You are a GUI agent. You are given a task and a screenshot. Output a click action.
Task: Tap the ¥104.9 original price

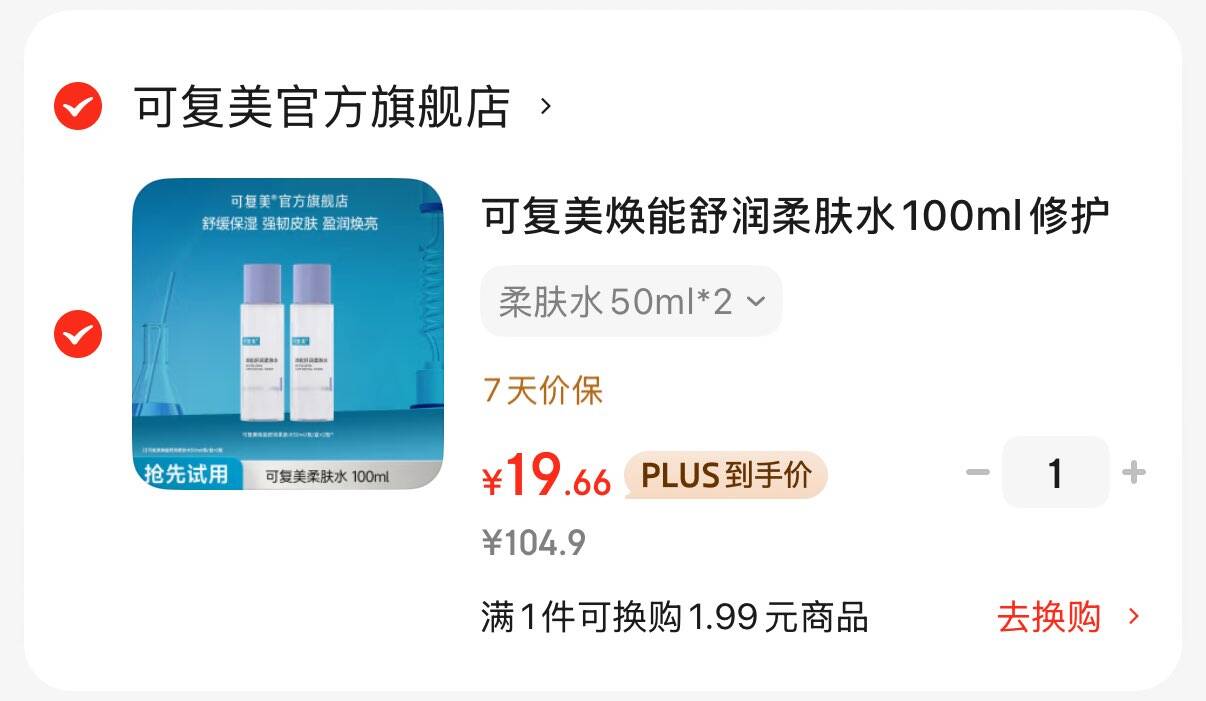[x=534, y=543]
